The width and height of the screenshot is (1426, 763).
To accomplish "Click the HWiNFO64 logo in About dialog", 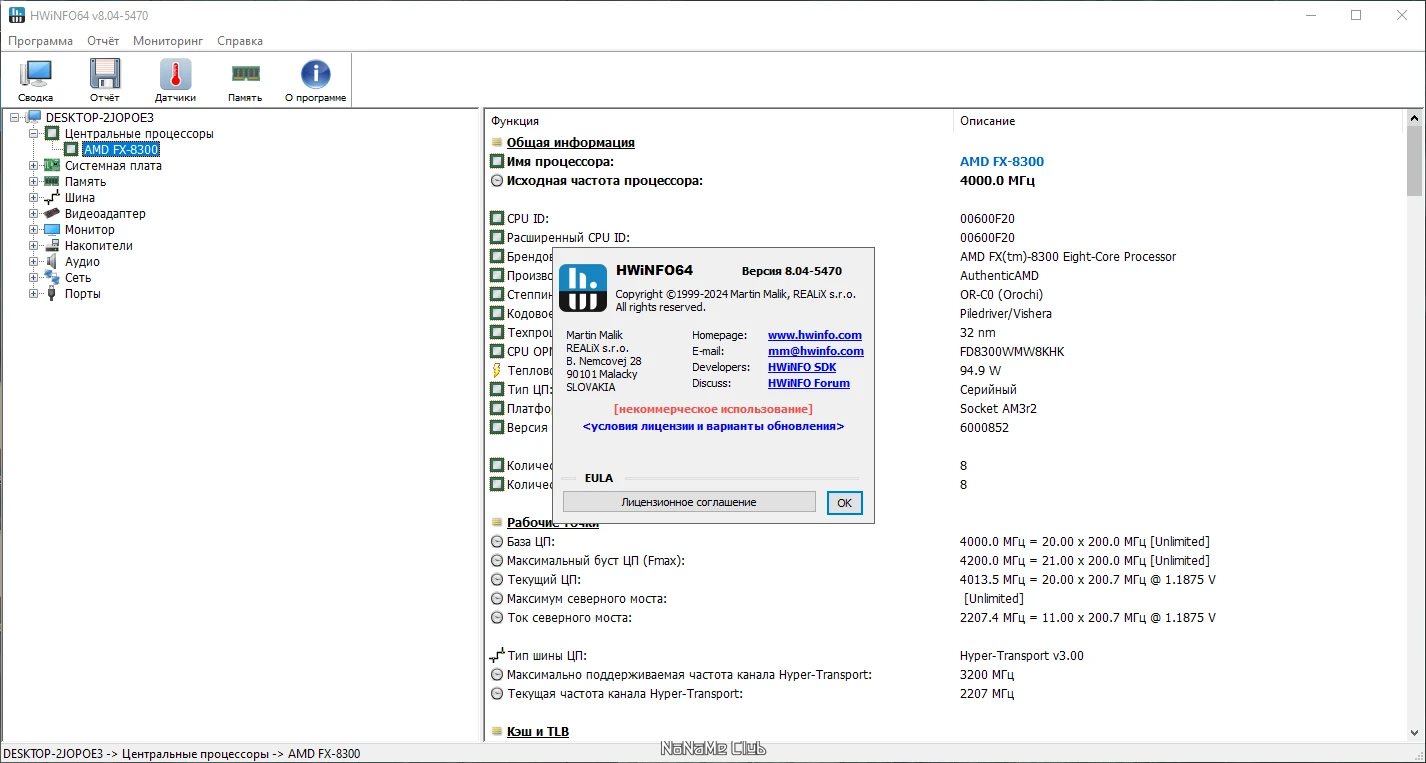I will coord(583,288).
